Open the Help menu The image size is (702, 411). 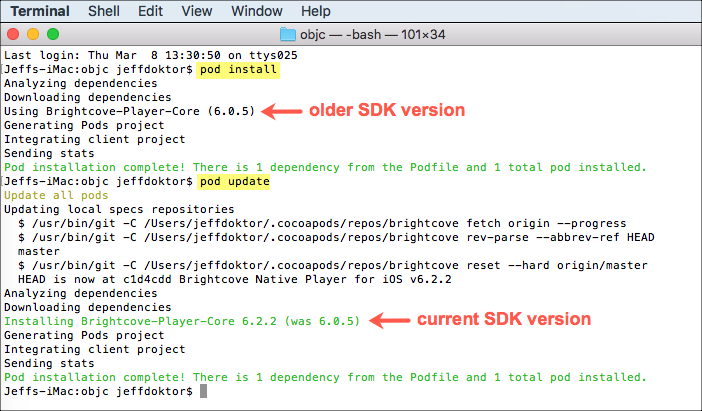click(x=315, y=11)
